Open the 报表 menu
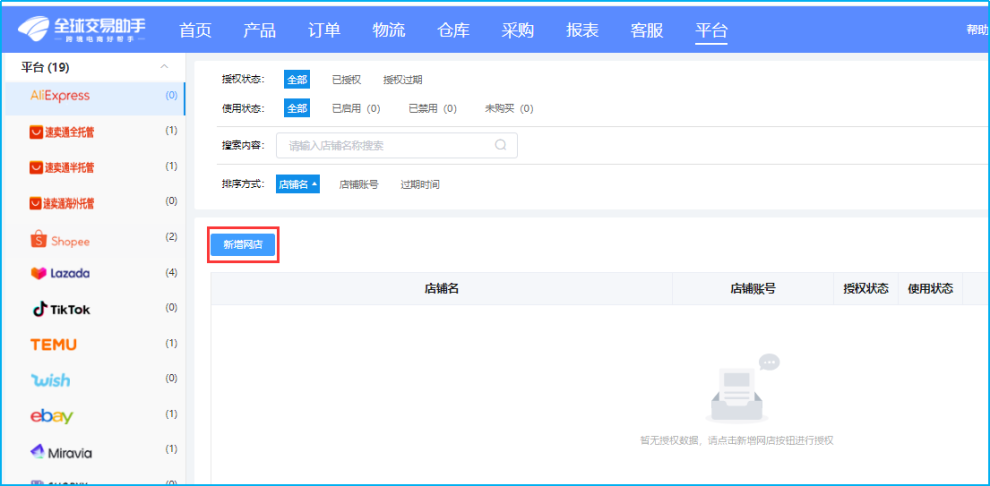 tap(582, 30)
